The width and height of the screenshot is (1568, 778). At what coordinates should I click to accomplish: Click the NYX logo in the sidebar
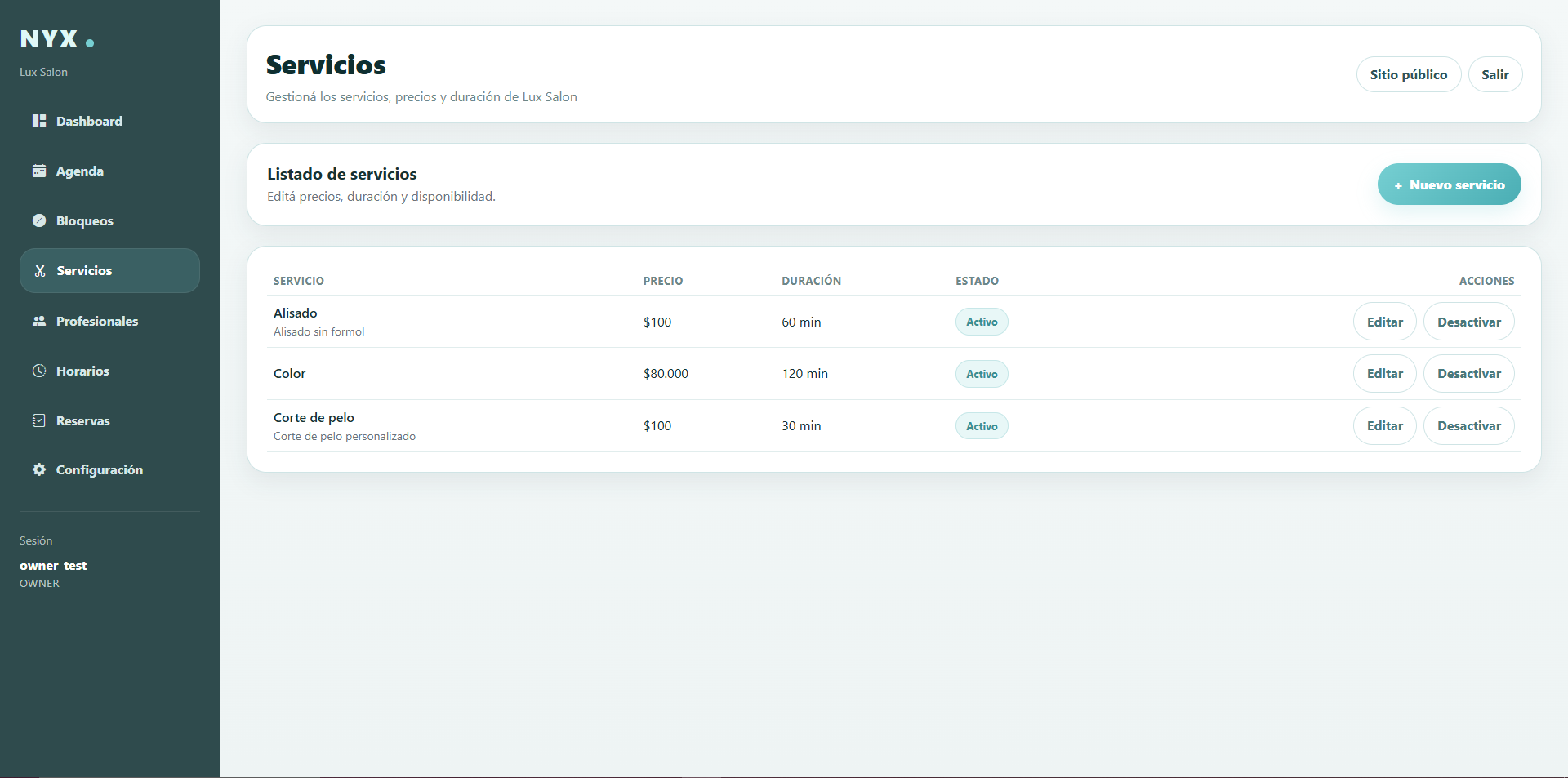[x=56, y=39]
